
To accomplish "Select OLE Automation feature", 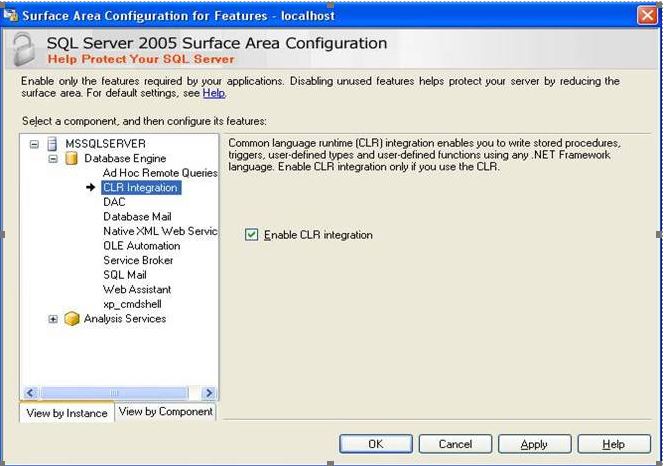I will pos(141,246).
